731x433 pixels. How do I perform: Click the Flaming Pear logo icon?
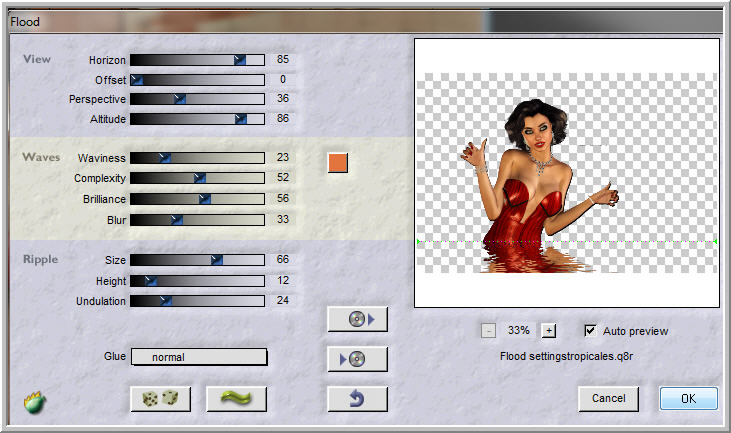(x=34, y=402)
